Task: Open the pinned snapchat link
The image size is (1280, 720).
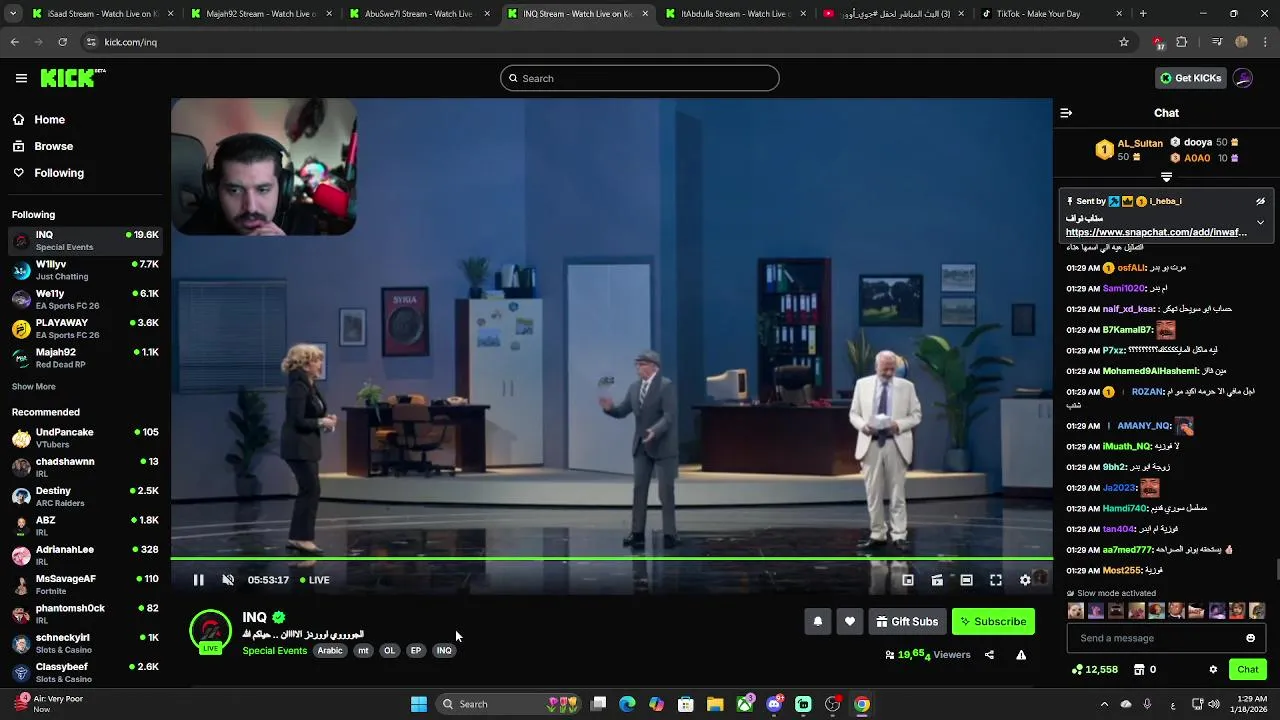Action: [x=1156, y=232]
